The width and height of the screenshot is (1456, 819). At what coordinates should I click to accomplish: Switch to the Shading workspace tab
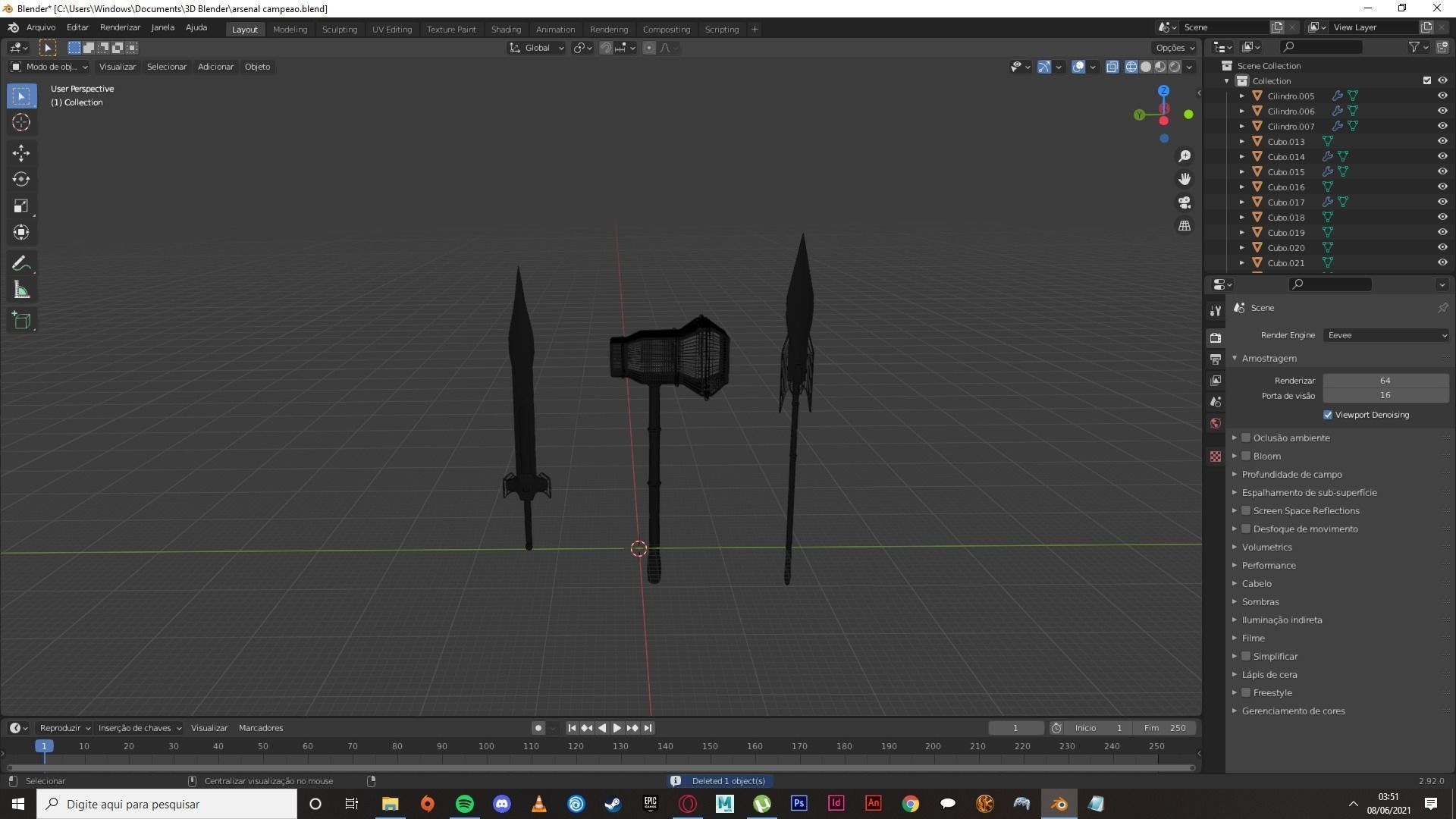click(506, 30)
